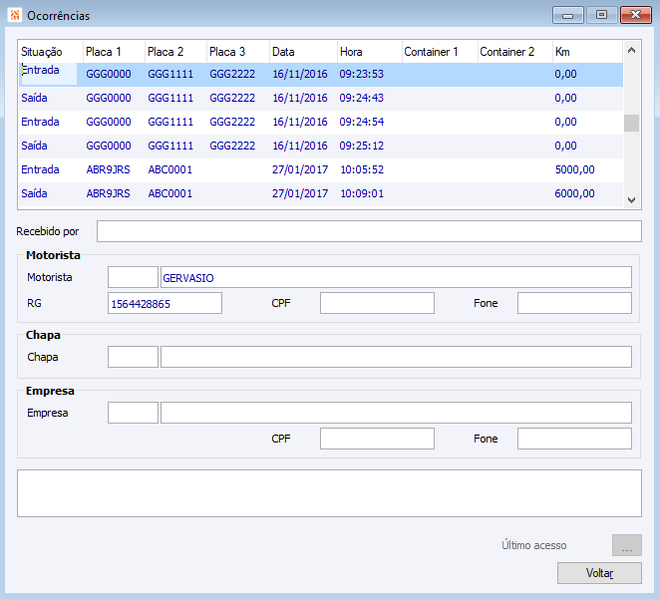
Task: Click the Data column header
Action: click(x=303, y=52)
